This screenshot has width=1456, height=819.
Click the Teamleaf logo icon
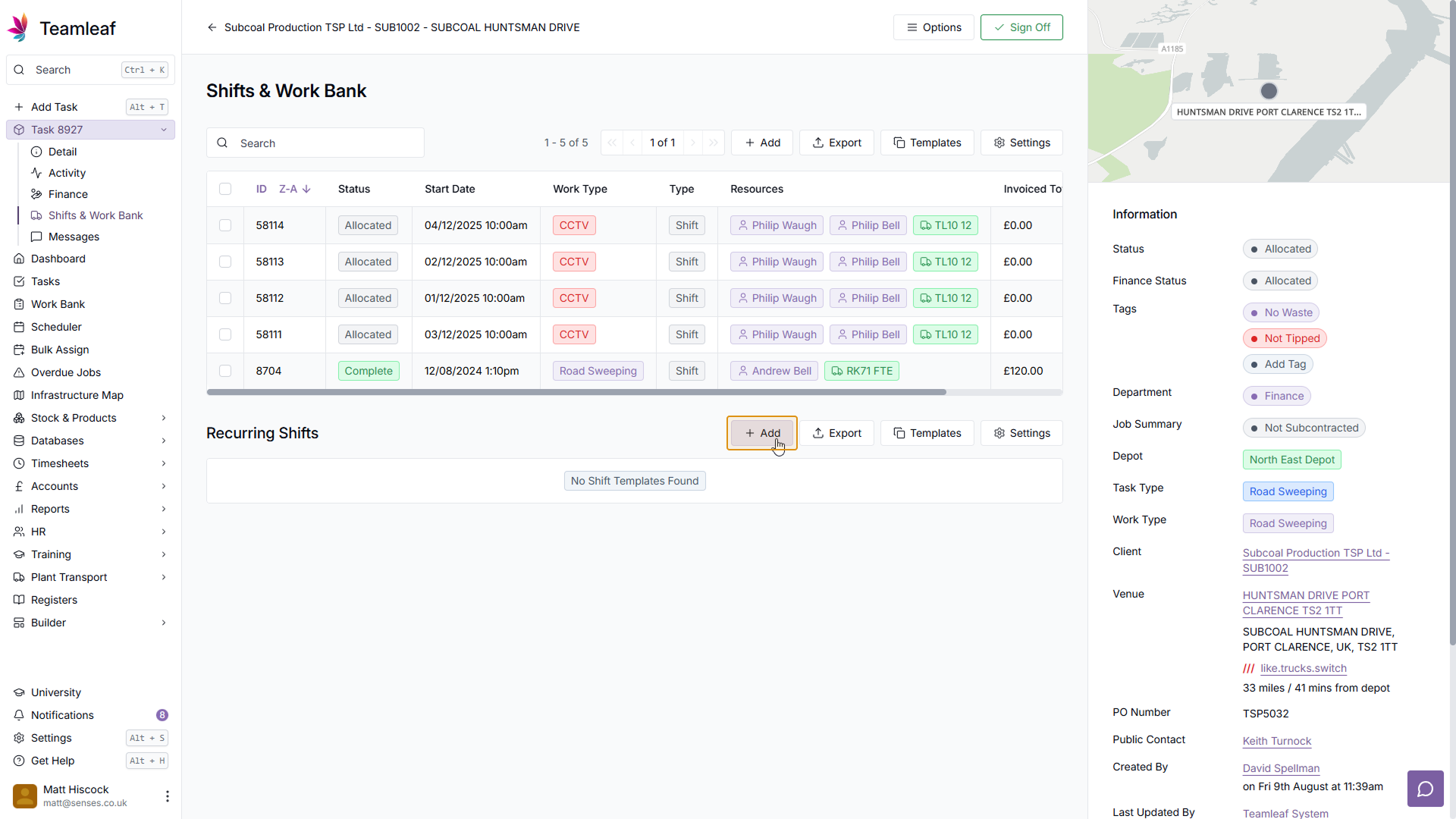(18, 28)
